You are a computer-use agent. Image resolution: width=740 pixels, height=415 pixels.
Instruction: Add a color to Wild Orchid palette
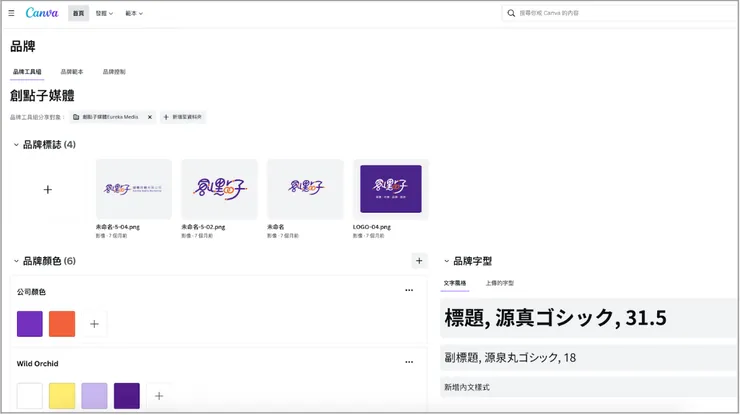(159, 394)
